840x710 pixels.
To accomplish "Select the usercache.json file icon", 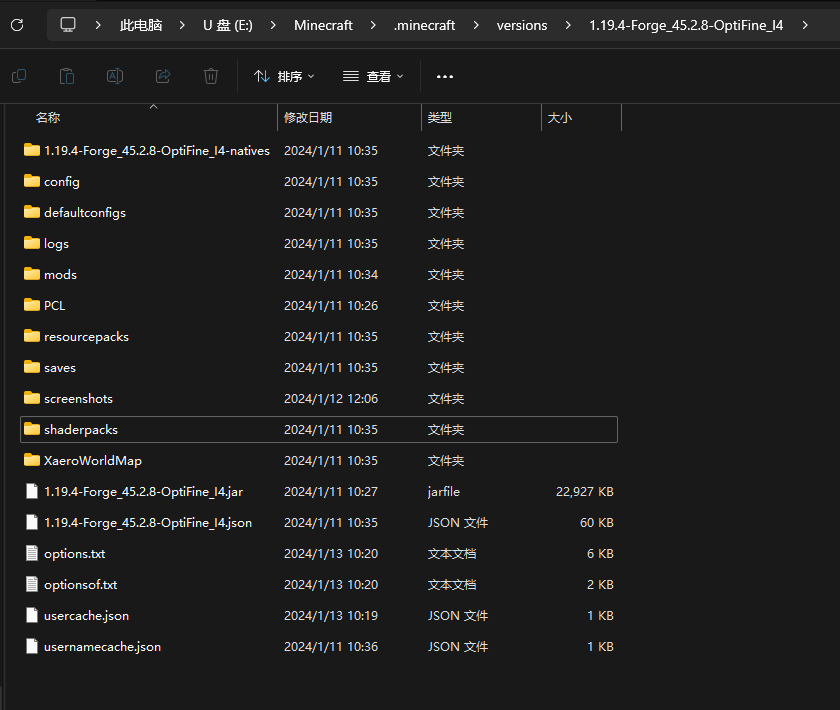I will pos(32,616).
